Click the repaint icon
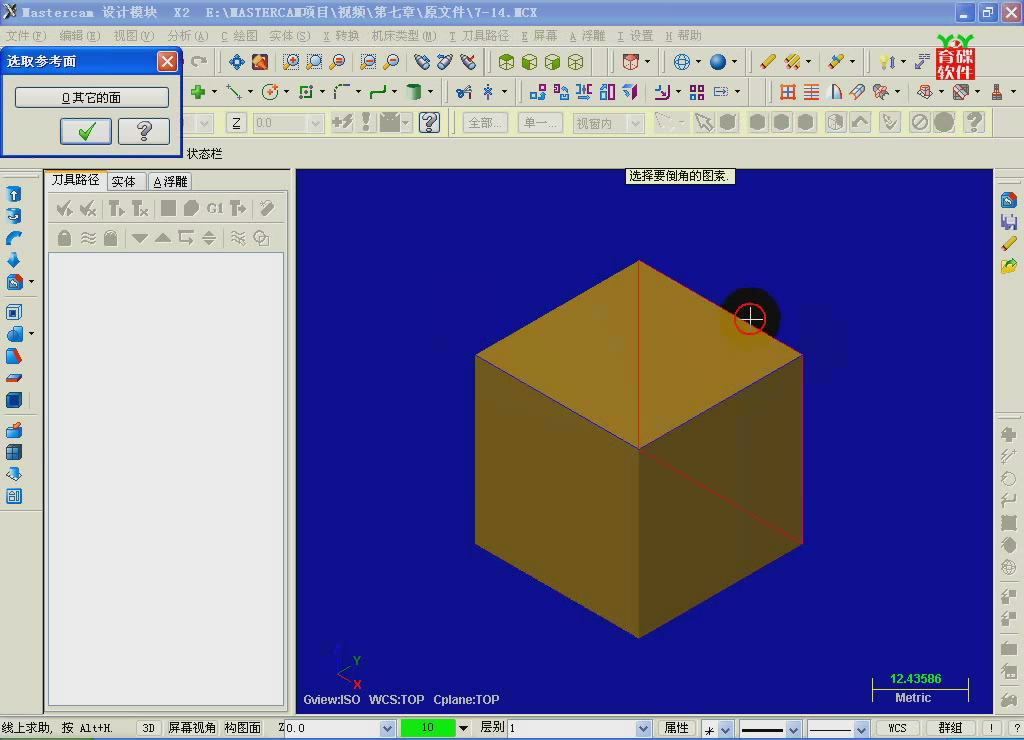This screenshot has height=740, width=1024. pyautogui.click(x=260, y=62)
